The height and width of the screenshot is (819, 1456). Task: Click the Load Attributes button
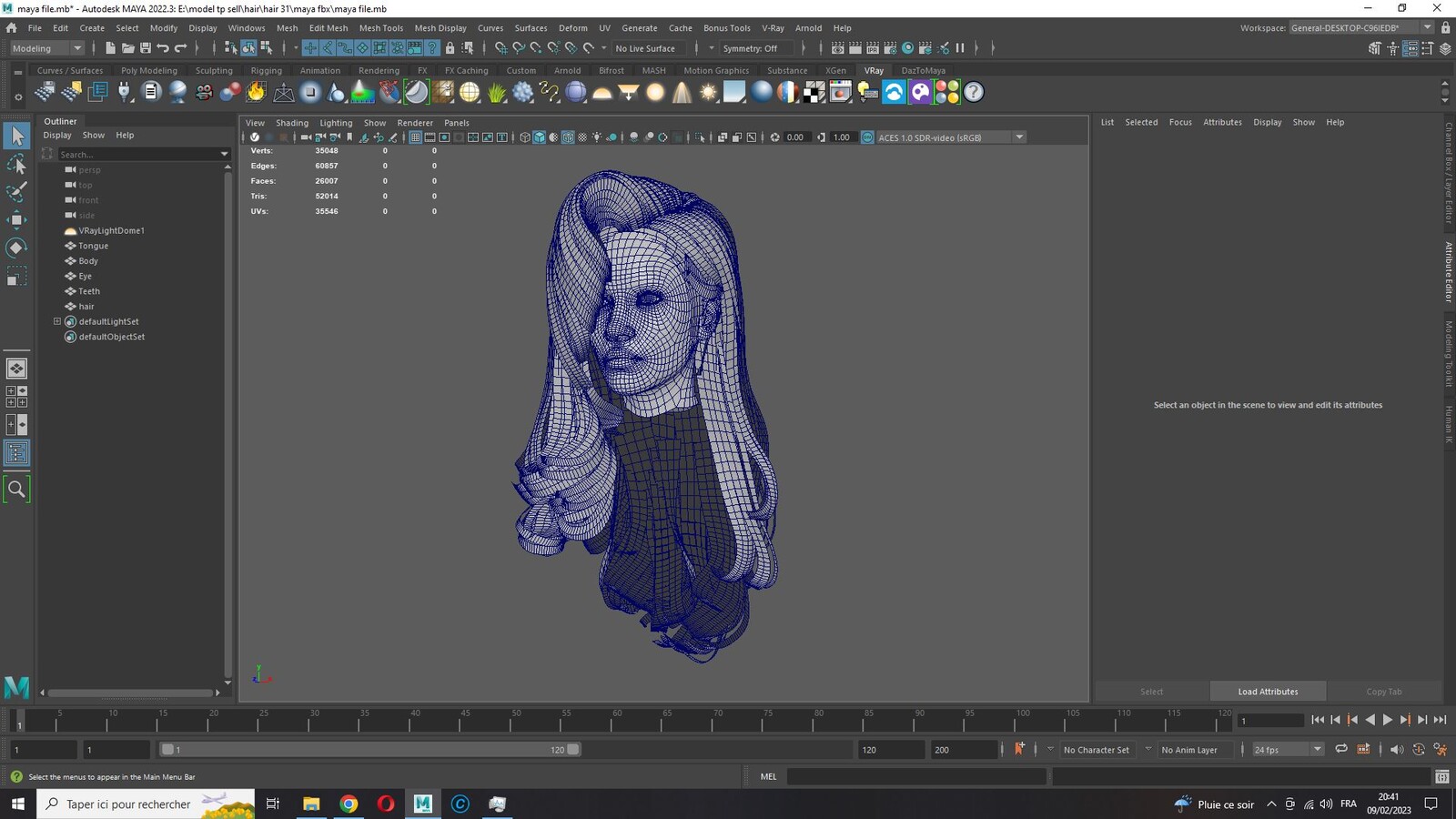1268,692
